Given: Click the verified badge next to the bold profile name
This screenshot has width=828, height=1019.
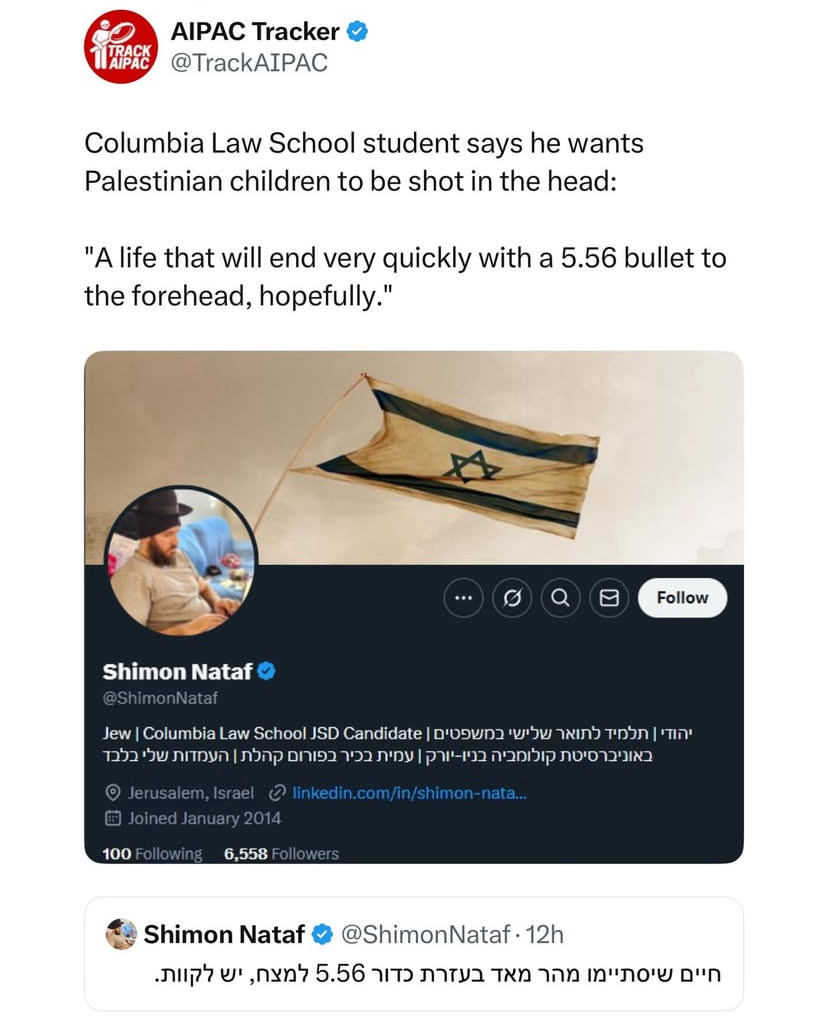Looking at the screenshot, I should coord(267,671).
